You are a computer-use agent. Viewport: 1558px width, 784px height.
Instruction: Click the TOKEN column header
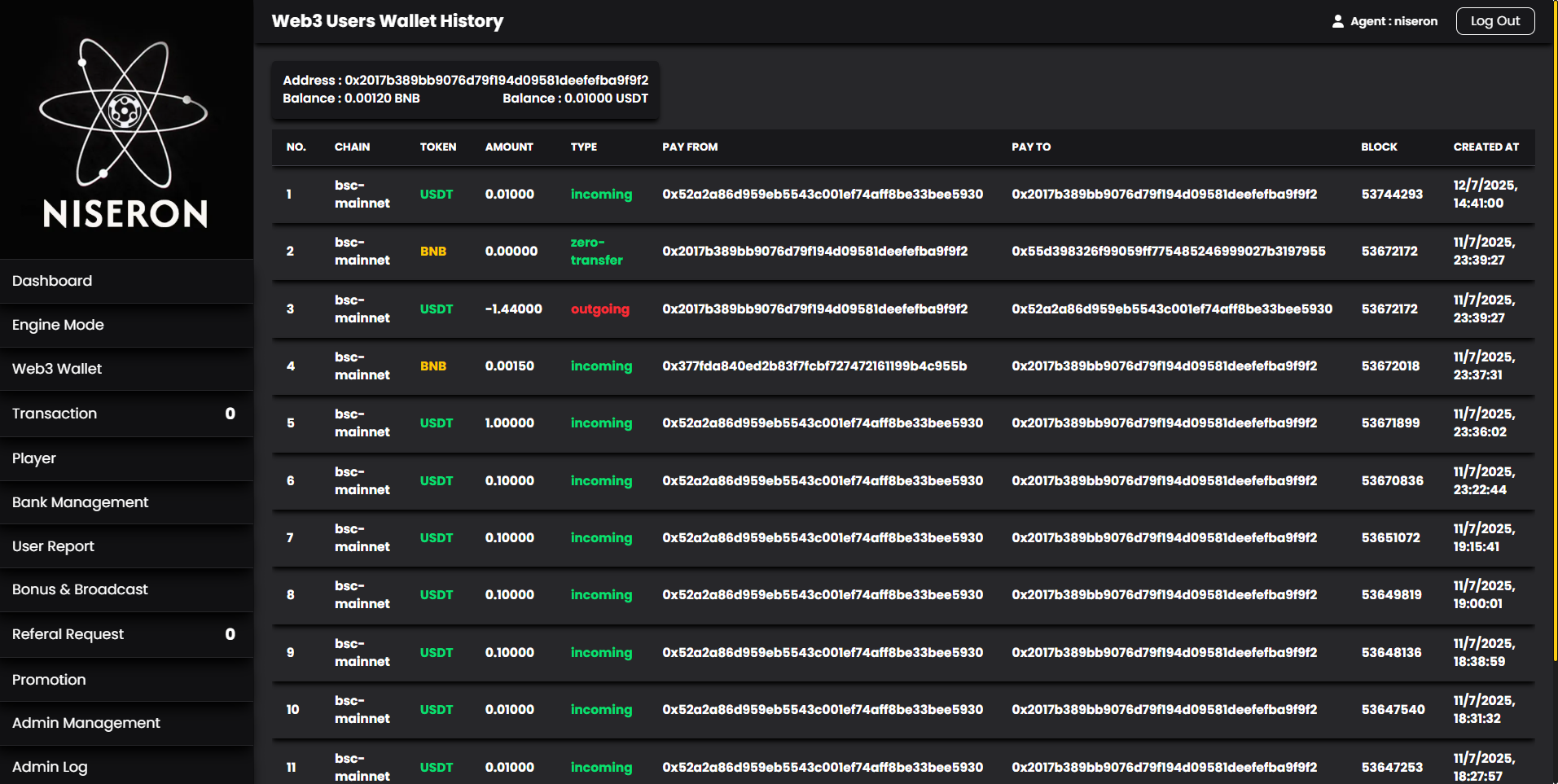pos(438,147)
